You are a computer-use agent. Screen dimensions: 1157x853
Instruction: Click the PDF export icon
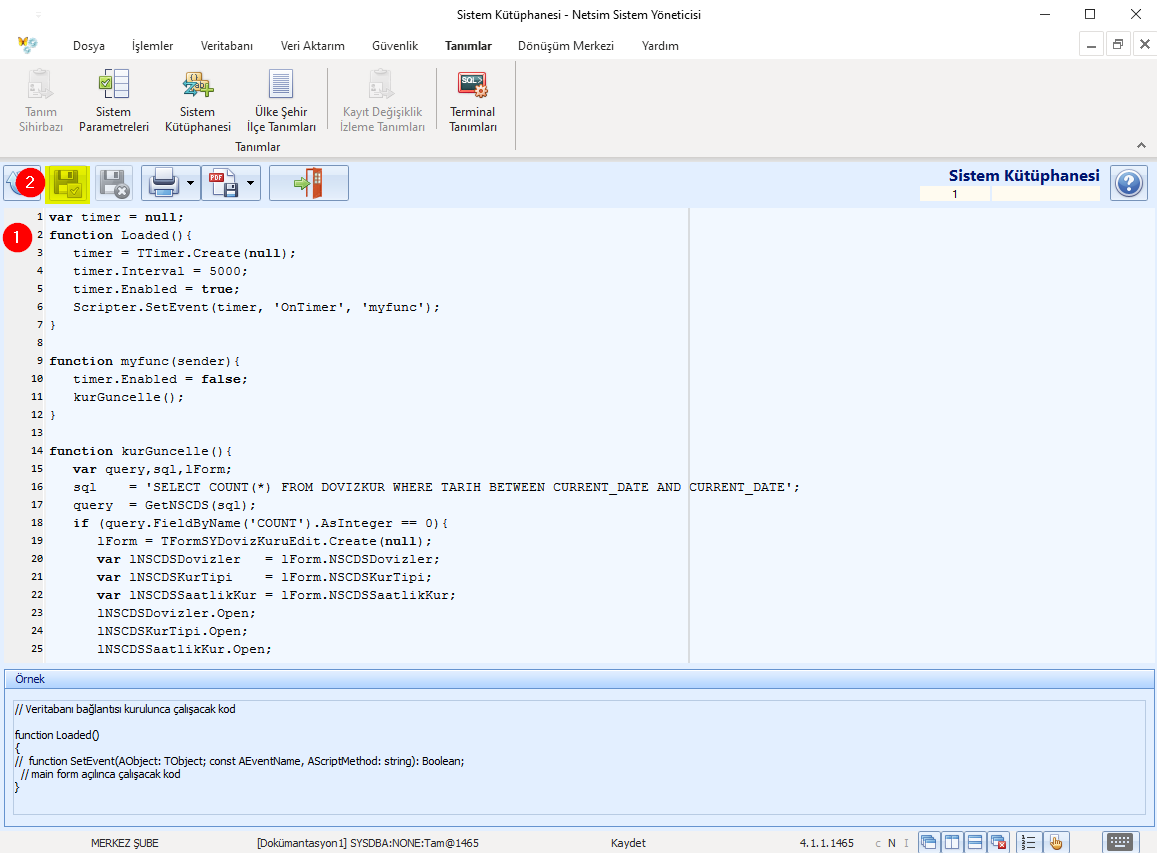coord(223,183)
